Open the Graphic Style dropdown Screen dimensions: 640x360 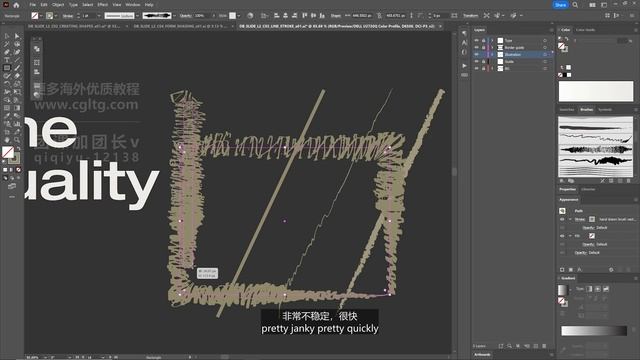239,16
